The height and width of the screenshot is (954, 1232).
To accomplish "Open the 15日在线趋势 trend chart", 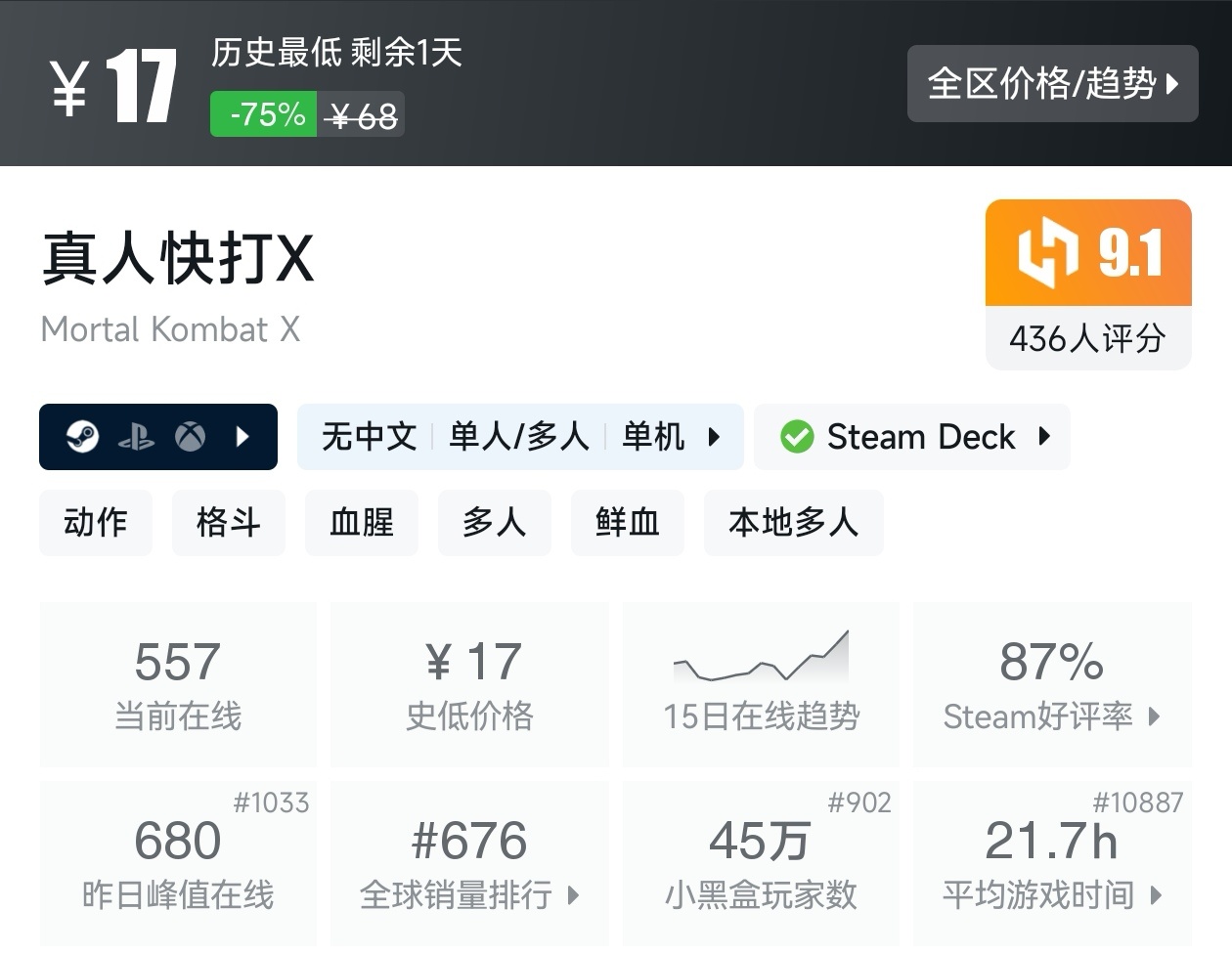I will (x=761, y=684).
